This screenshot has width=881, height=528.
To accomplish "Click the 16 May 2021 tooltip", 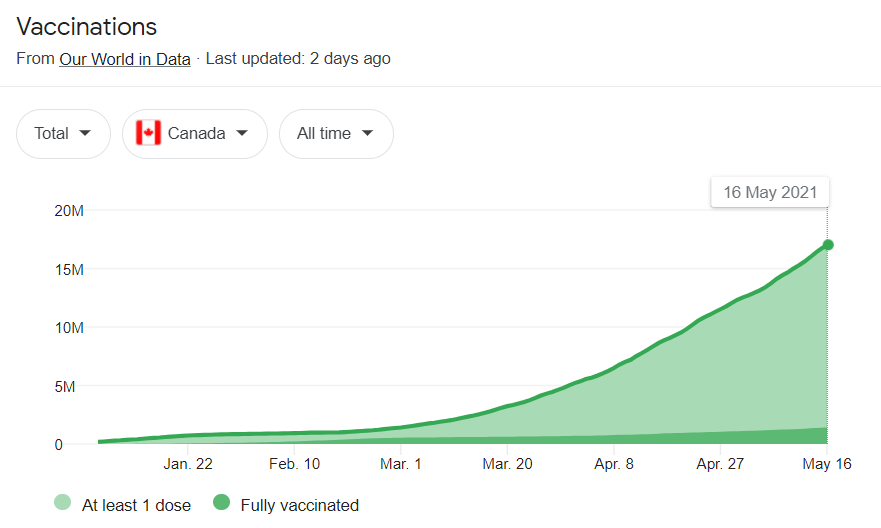I will (770, 192).
